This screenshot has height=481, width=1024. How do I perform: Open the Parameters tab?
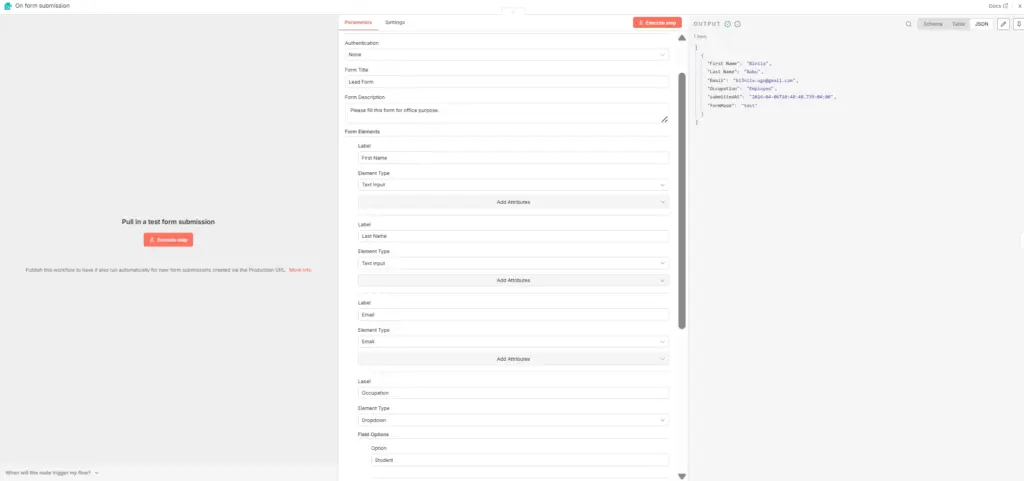pos(358,22)
